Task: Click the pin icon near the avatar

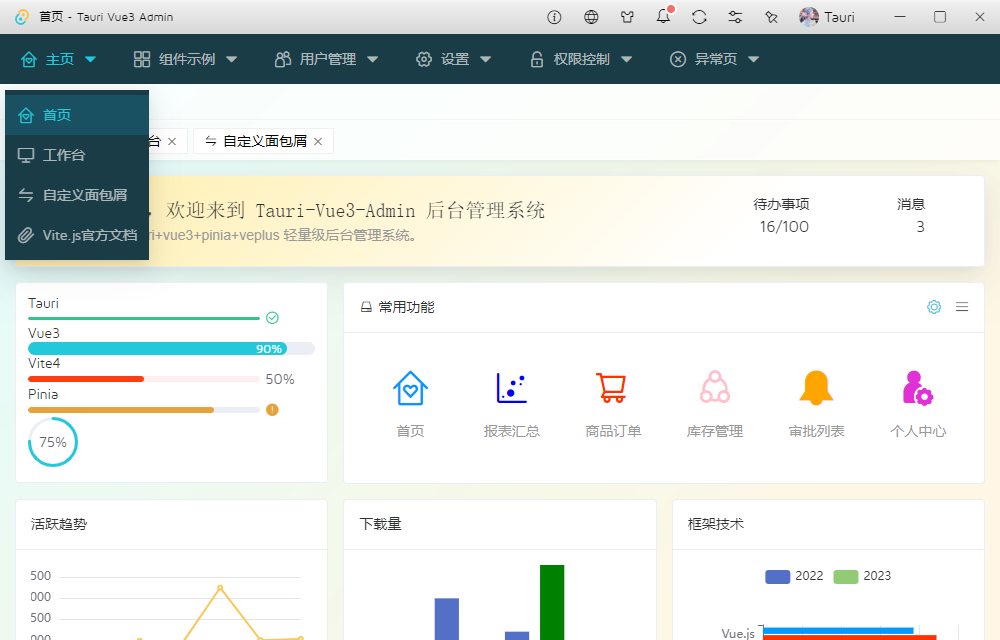Action: coord(770,17)
